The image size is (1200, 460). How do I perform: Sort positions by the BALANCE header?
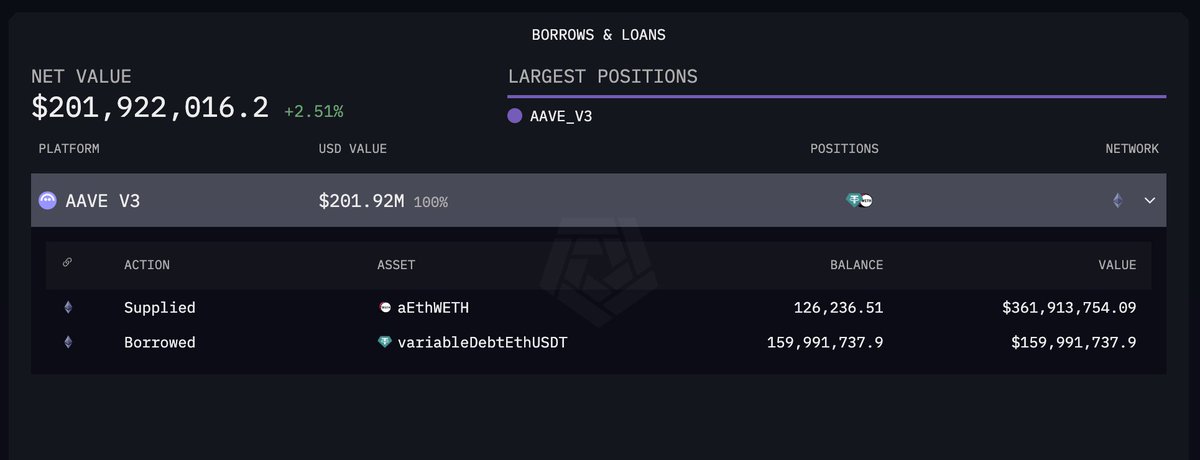coord(856,265)
